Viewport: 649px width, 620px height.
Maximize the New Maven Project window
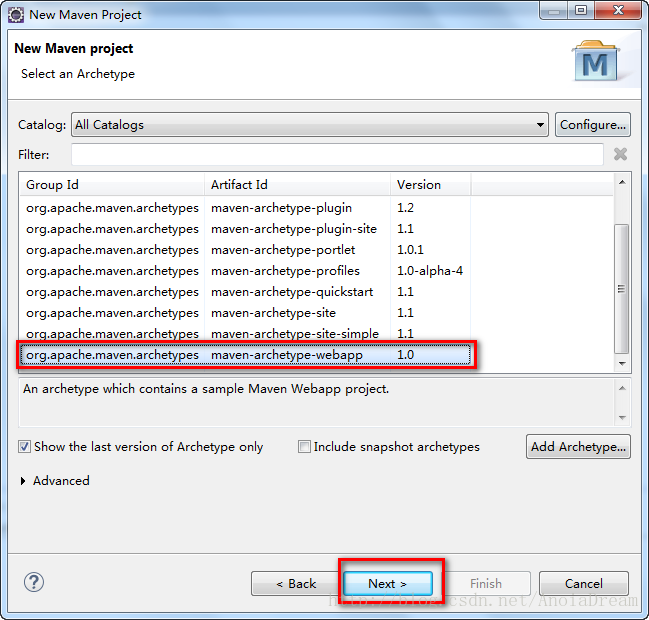581,10
